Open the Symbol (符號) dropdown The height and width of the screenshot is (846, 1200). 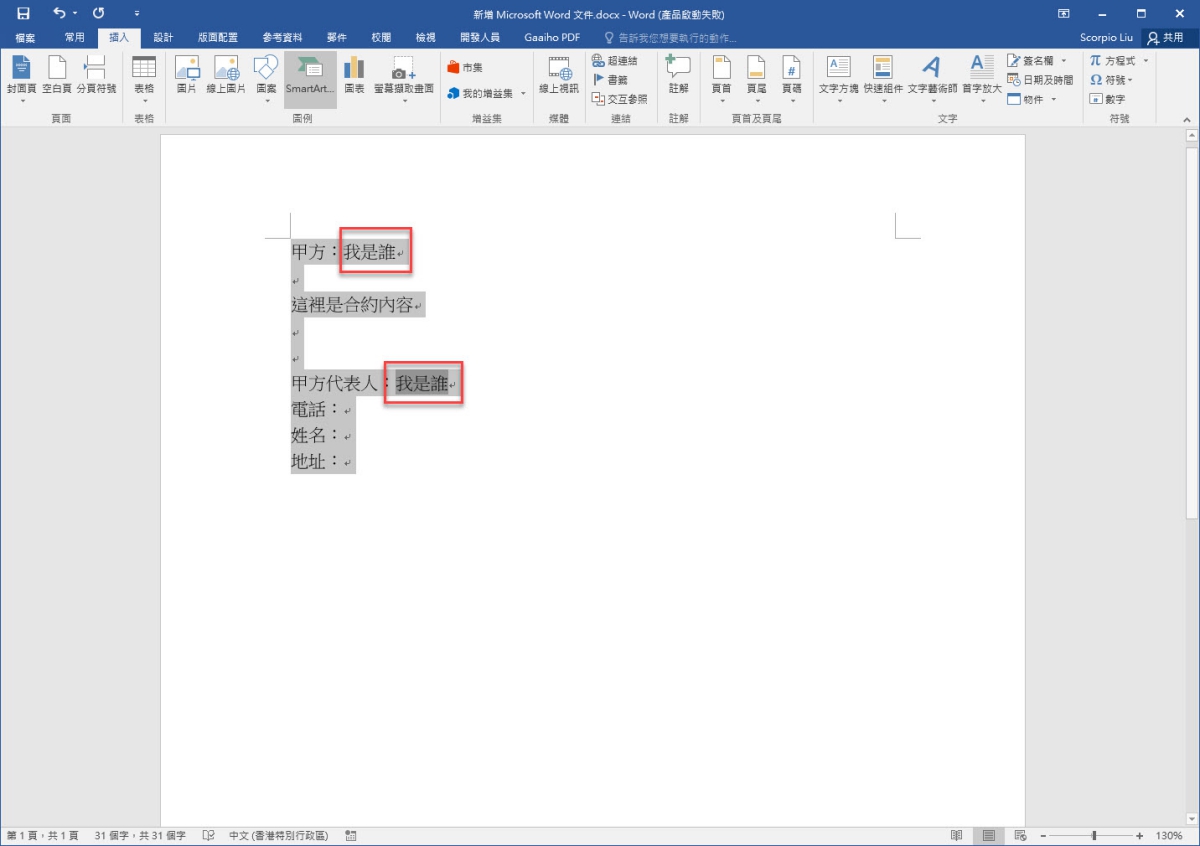[1111, 80]
